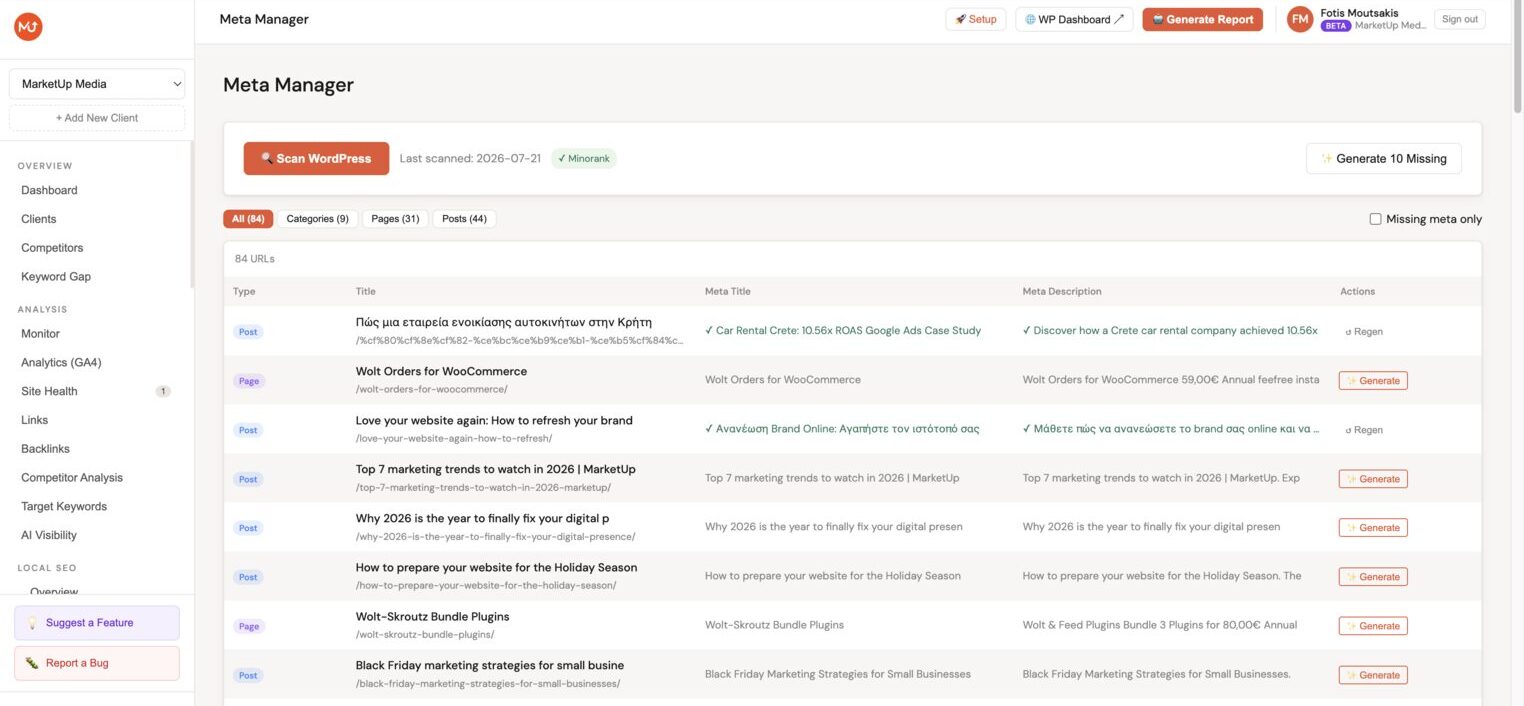Click the Page badge for Wolt-Skroutz Bundle Plugins
The width and height of the screenshot is (1524, 706).
click(x=249, y=626)
